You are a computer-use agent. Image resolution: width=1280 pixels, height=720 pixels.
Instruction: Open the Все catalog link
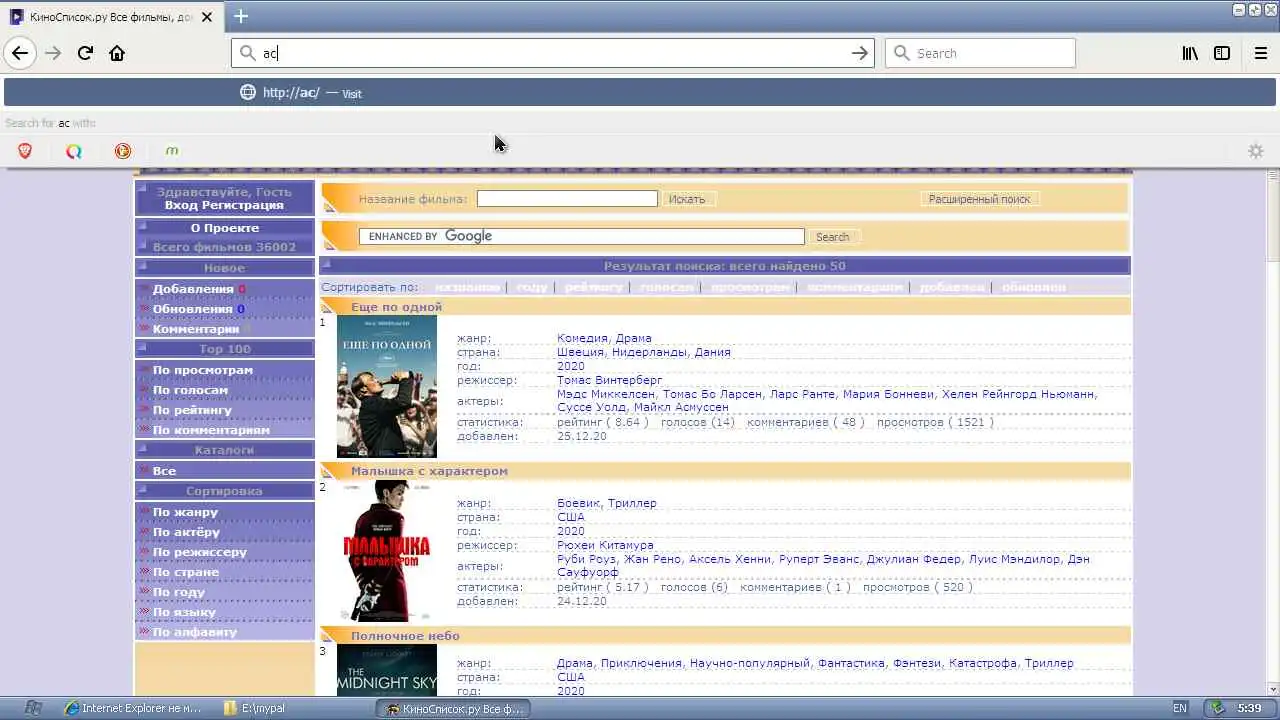[x=164, y=471]
